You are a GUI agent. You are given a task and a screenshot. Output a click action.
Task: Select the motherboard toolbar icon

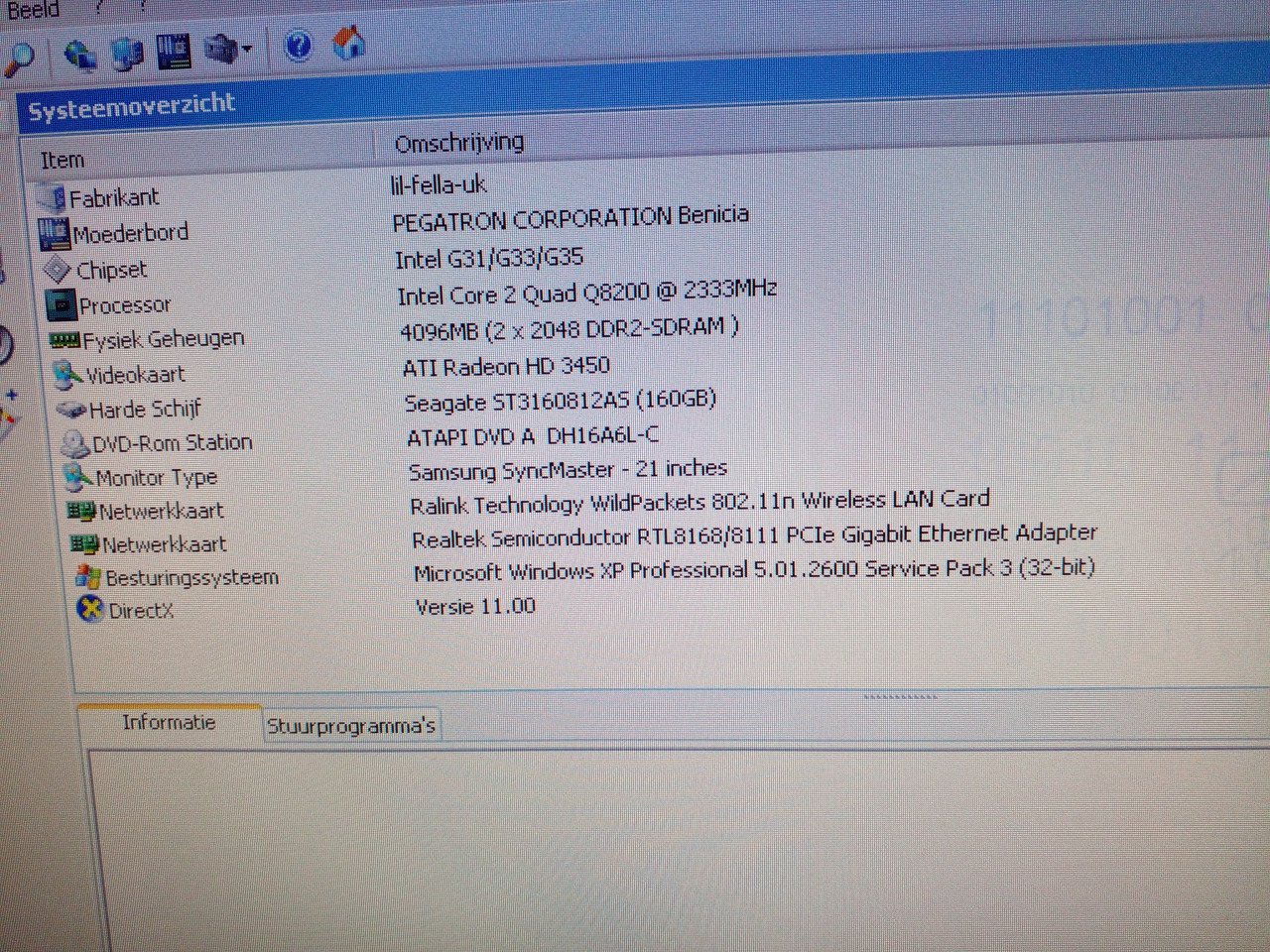click(175, 51)
